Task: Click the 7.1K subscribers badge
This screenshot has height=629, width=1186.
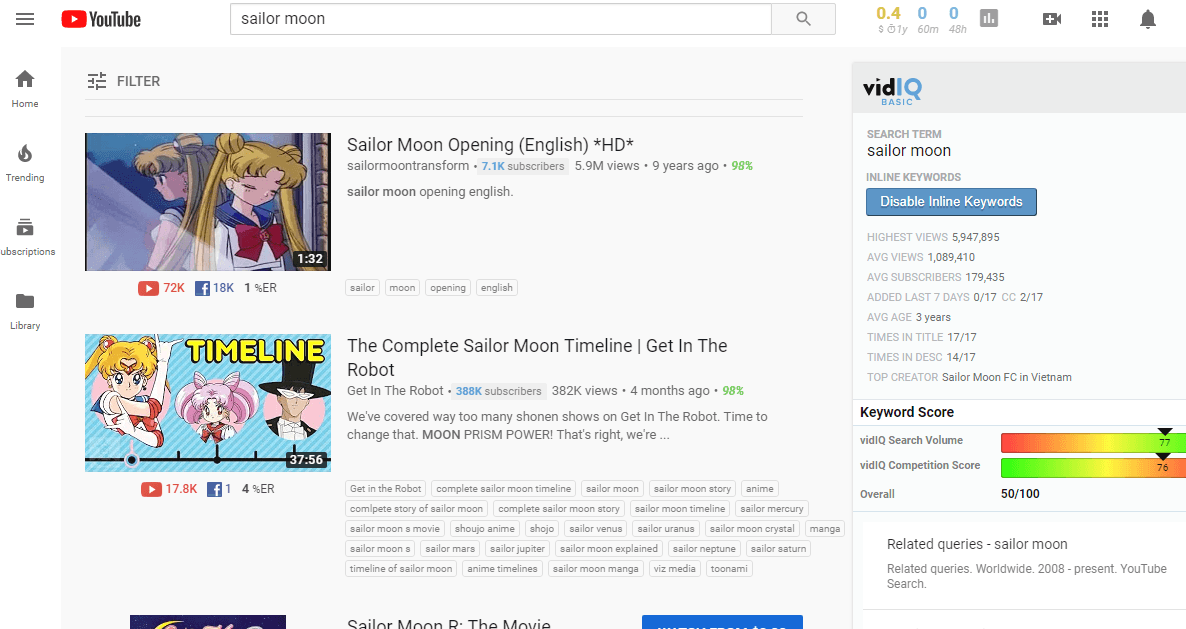Action: coord(523,166)
